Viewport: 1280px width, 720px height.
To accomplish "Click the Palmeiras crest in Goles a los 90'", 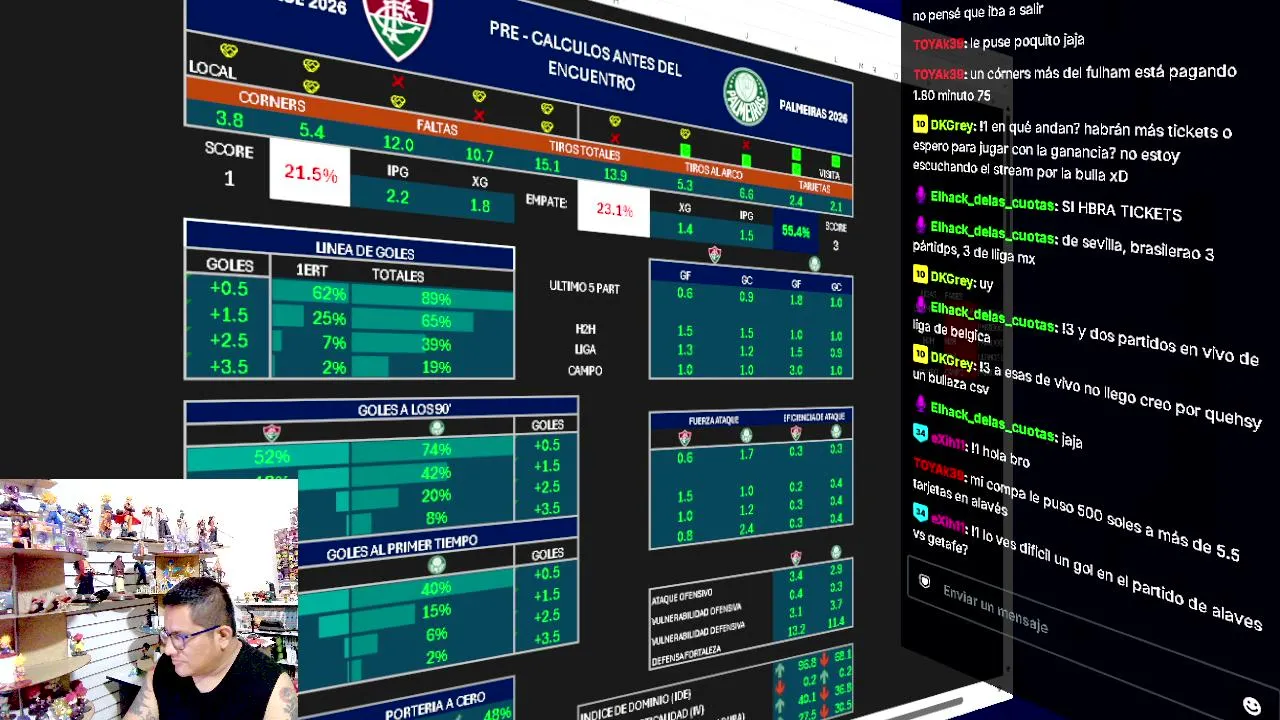I will pos(437,428).
